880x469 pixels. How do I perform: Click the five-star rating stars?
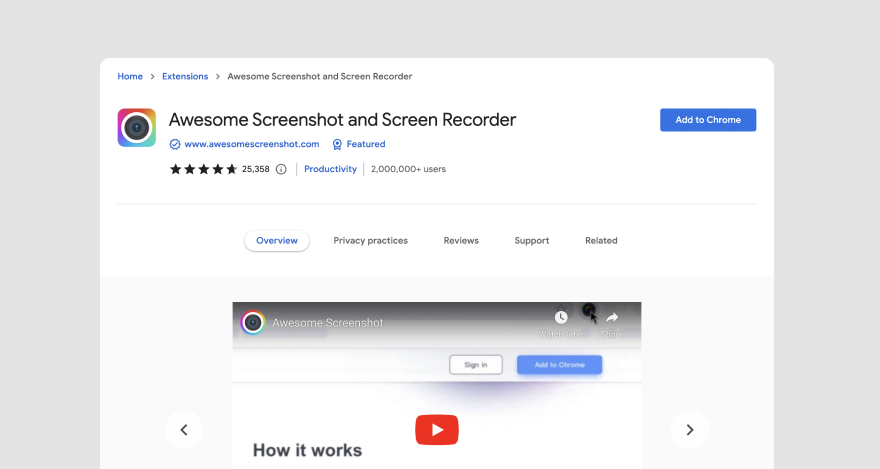click(x=203, y=169)
